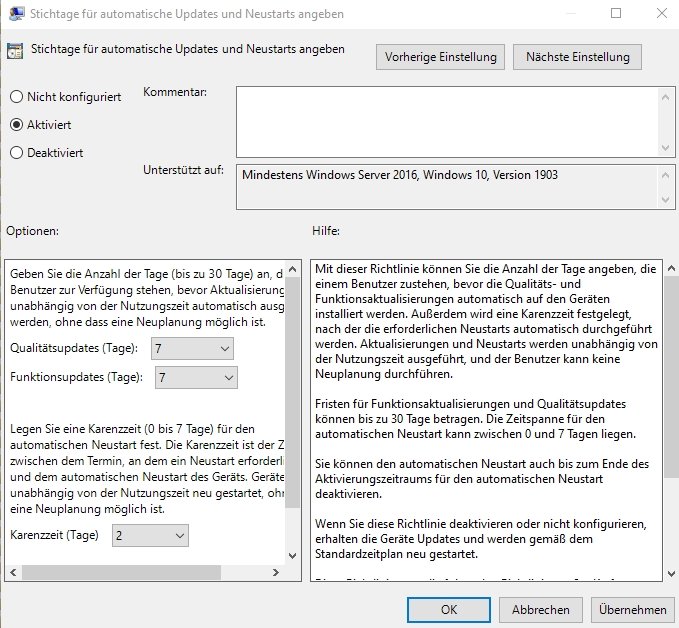Click into the Kommentar text field

447,122
